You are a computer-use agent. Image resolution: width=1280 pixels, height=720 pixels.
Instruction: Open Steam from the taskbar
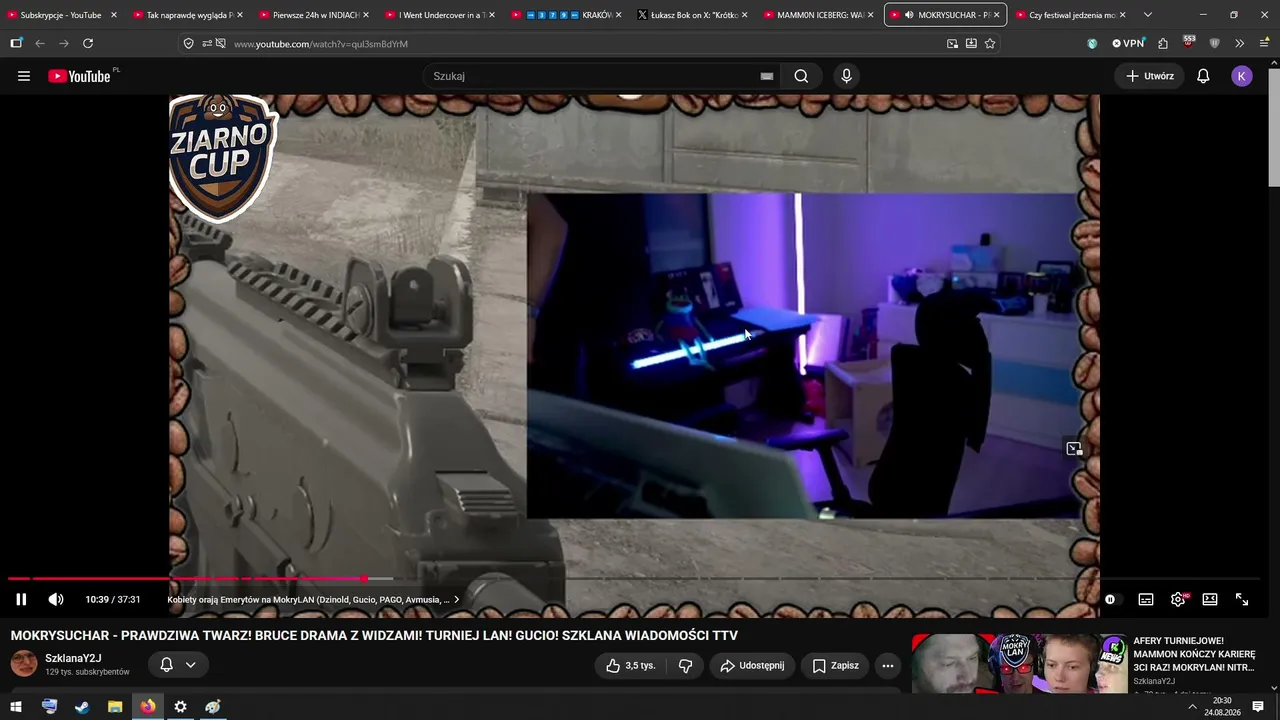(82, 707)
